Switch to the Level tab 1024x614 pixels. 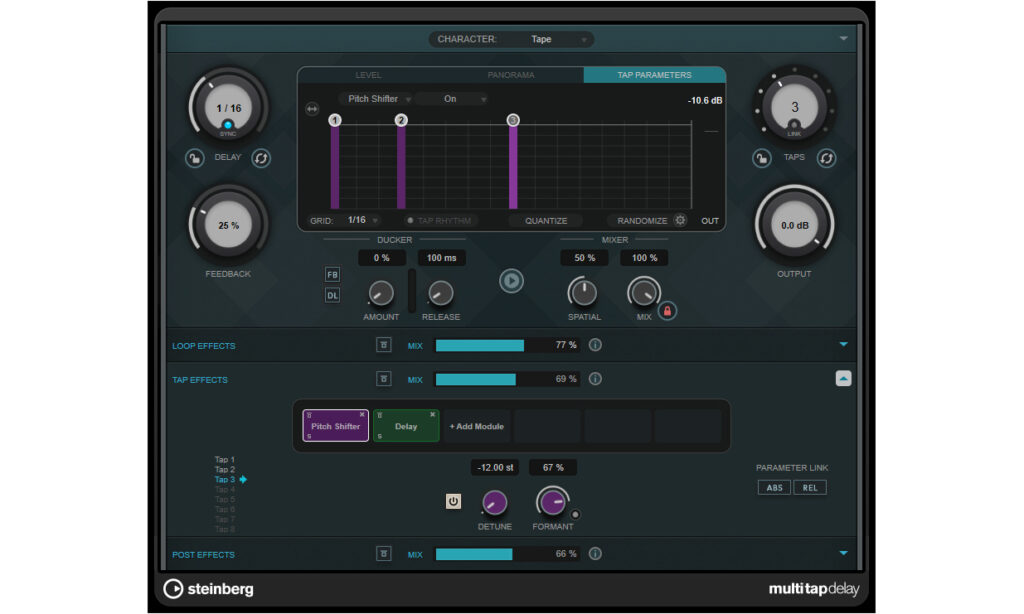pos(368,75)
